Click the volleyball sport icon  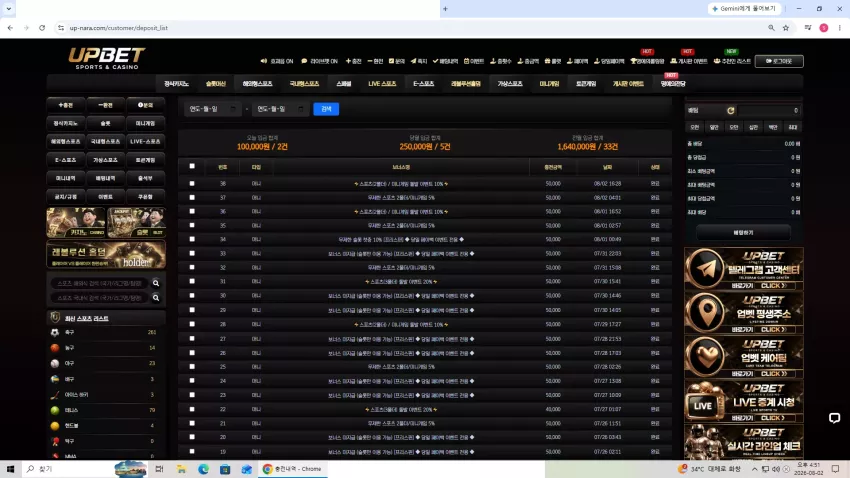coord(55,379)
